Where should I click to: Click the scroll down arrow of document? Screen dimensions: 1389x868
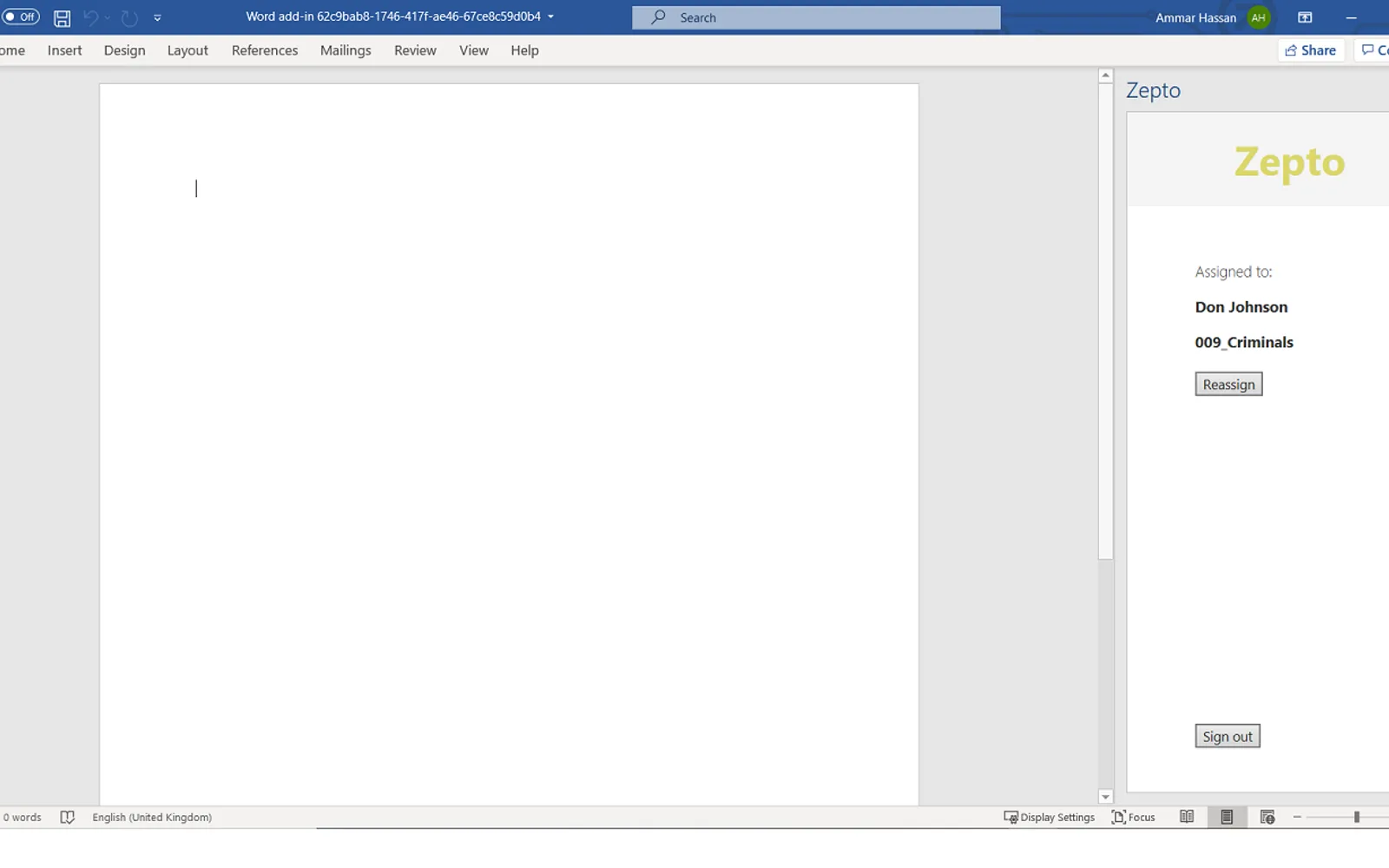click(1105, 797)
